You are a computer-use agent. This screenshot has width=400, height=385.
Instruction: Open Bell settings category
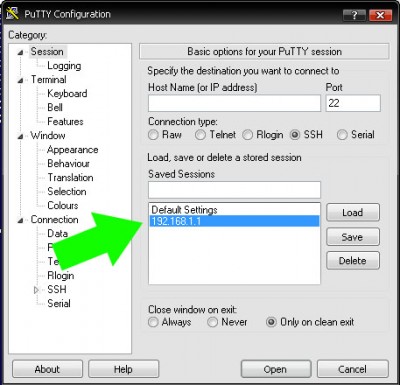point(55,108)
